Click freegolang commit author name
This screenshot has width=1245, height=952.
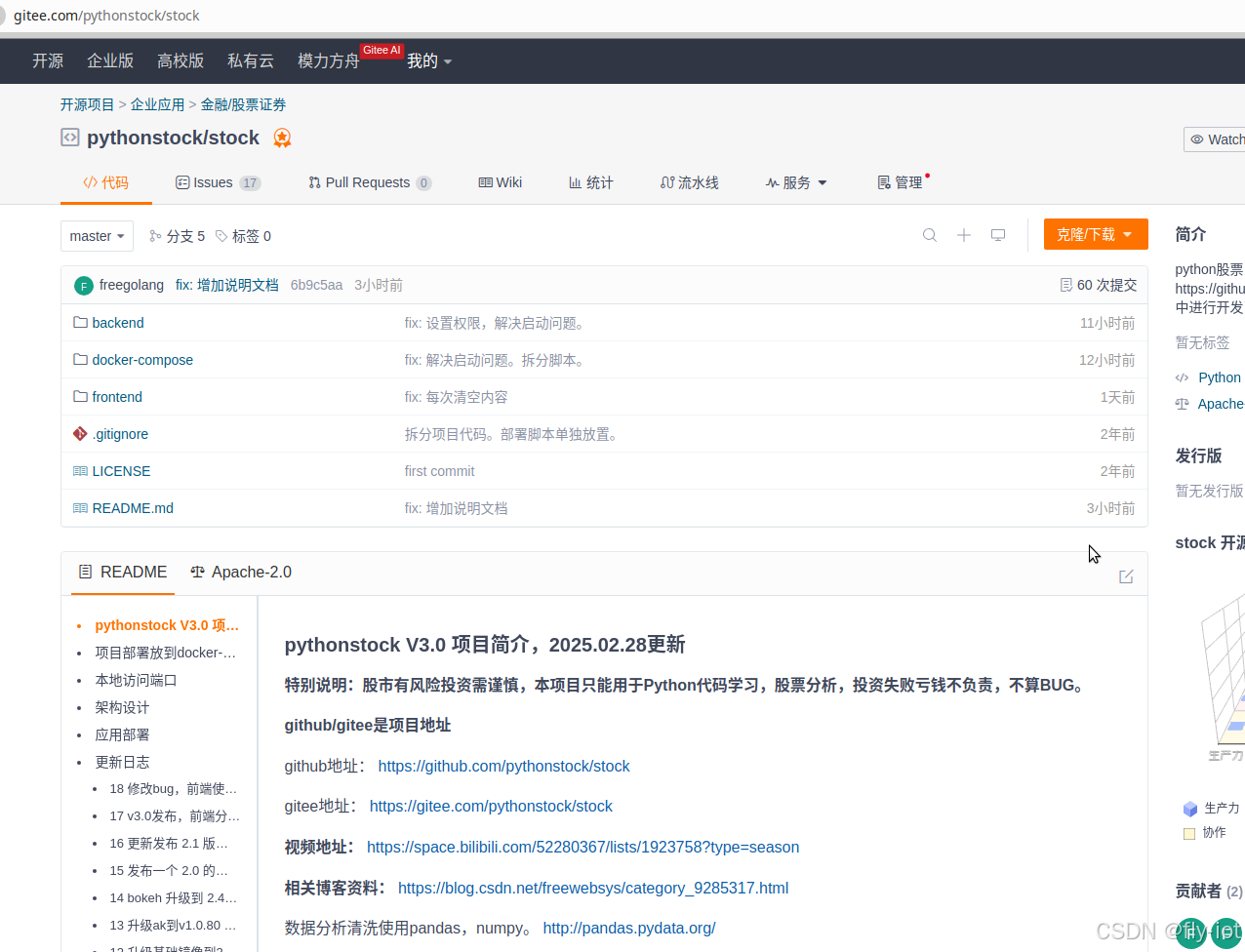(132, 285)
